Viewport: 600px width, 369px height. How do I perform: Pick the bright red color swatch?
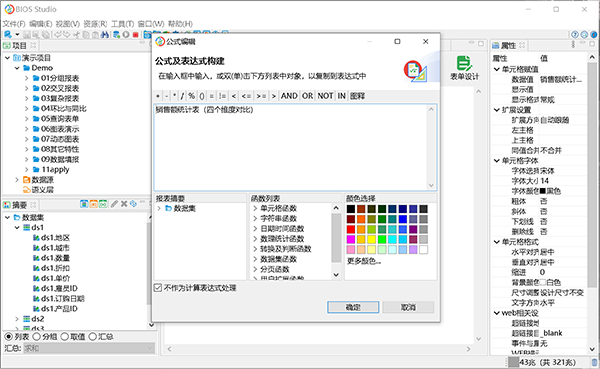tap(351, 229)
